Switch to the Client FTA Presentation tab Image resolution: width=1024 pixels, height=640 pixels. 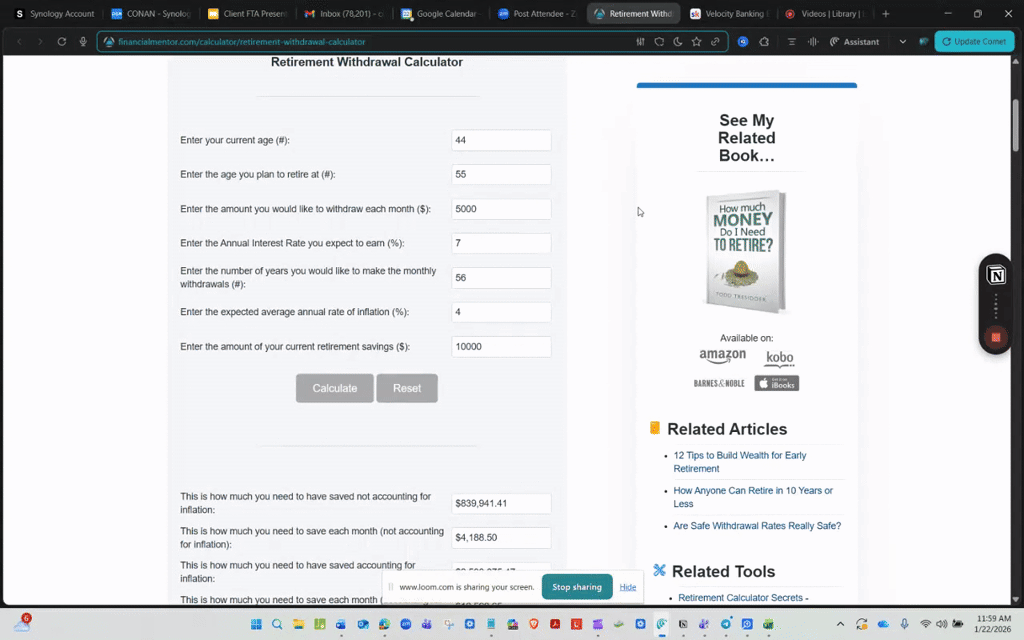pyautogui.click(x=248, y=13)
